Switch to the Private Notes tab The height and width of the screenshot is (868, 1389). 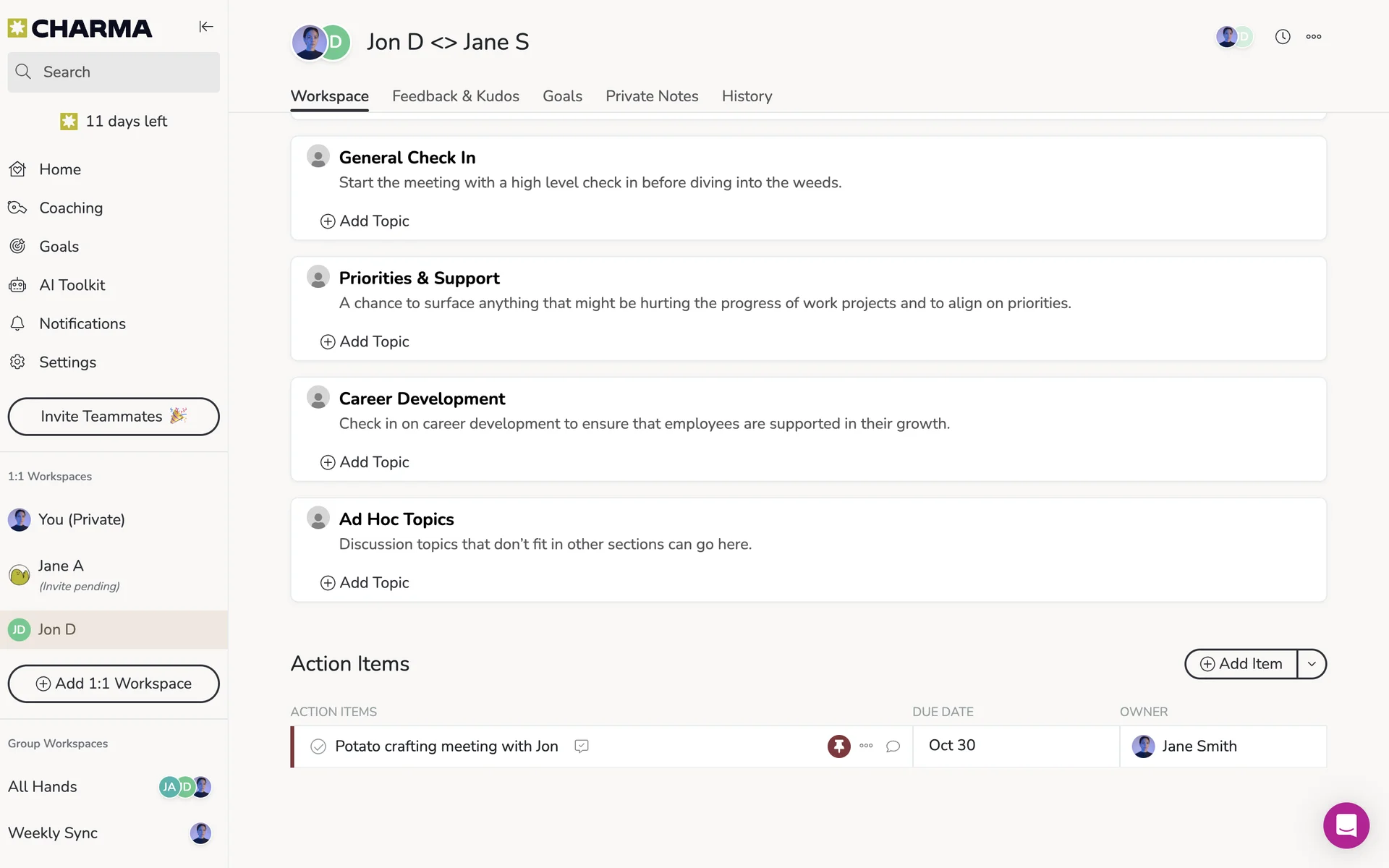651,96
